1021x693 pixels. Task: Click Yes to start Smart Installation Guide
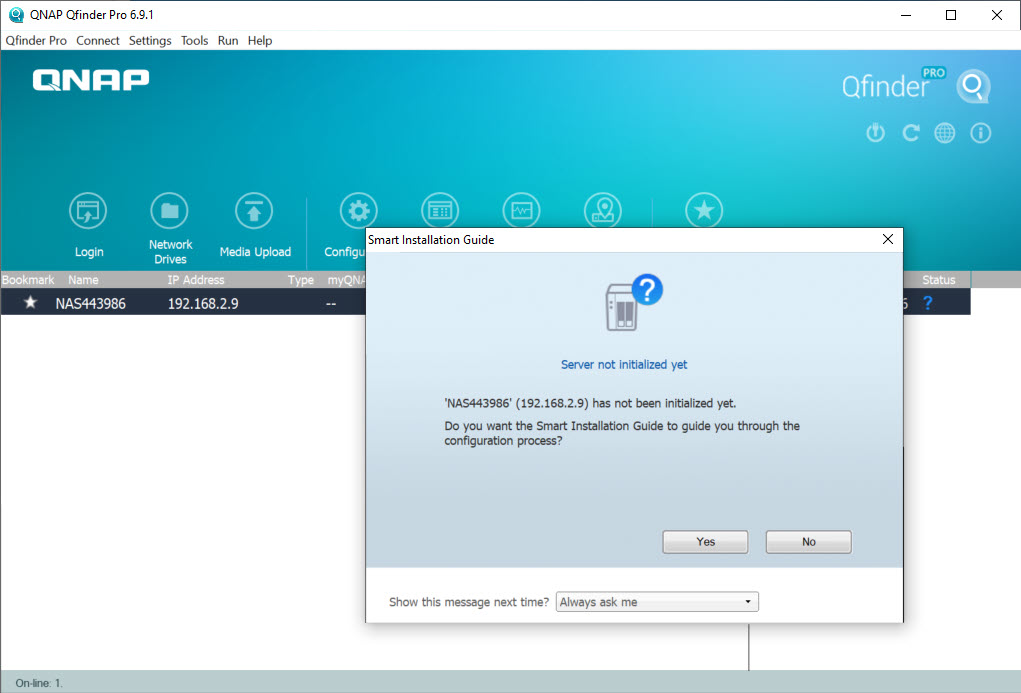click(705, 542)
